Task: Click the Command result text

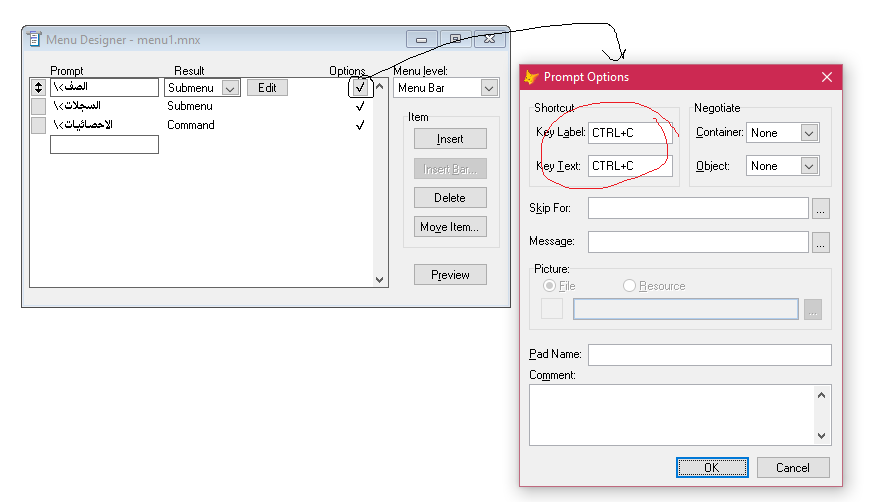Action: click(x=191, y=125)
